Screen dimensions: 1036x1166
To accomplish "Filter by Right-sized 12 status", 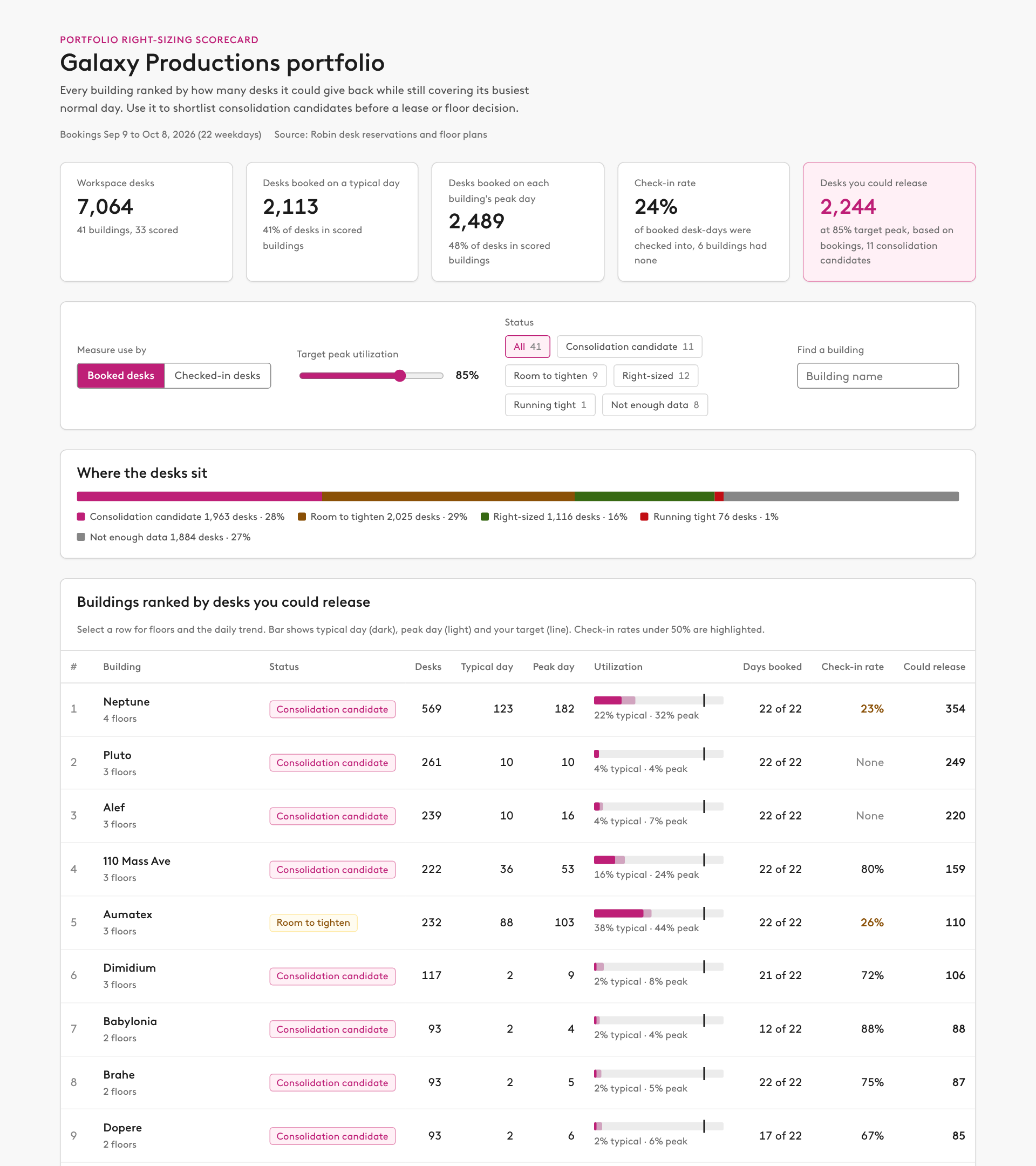I will coord(656,375).
